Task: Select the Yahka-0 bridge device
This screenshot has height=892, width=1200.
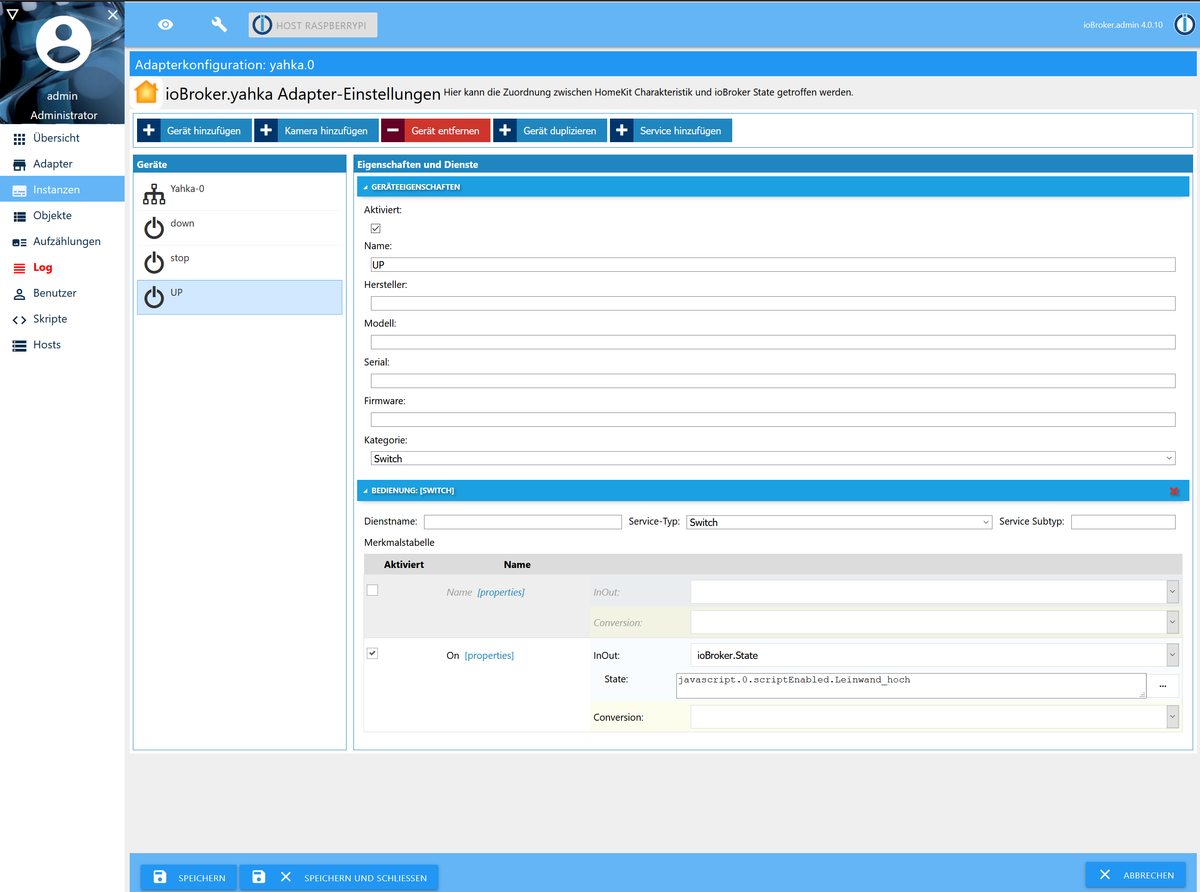Action: 240,193
